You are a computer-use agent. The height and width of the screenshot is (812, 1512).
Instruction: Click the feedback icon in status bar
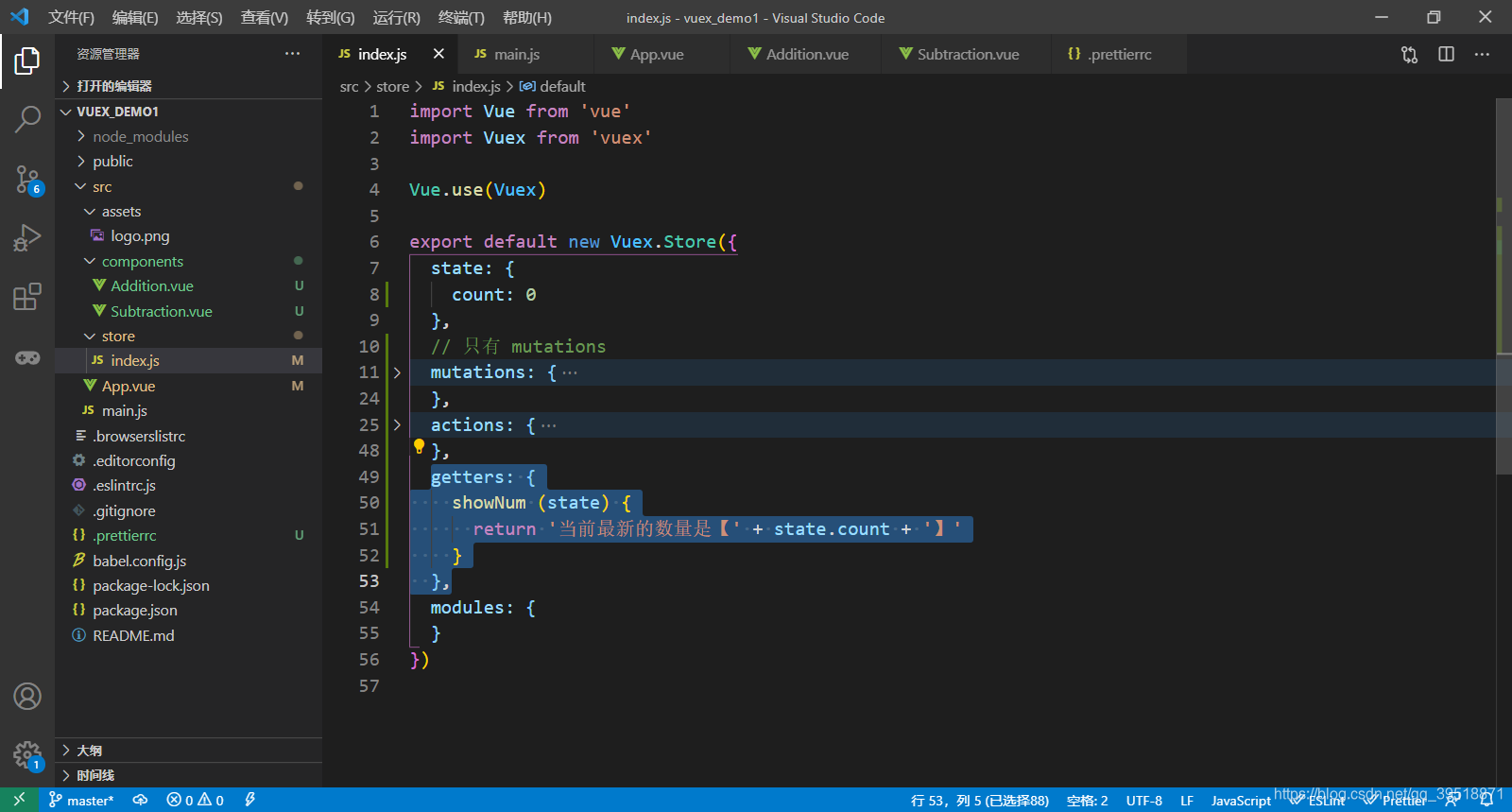(x=1452, y=800)
